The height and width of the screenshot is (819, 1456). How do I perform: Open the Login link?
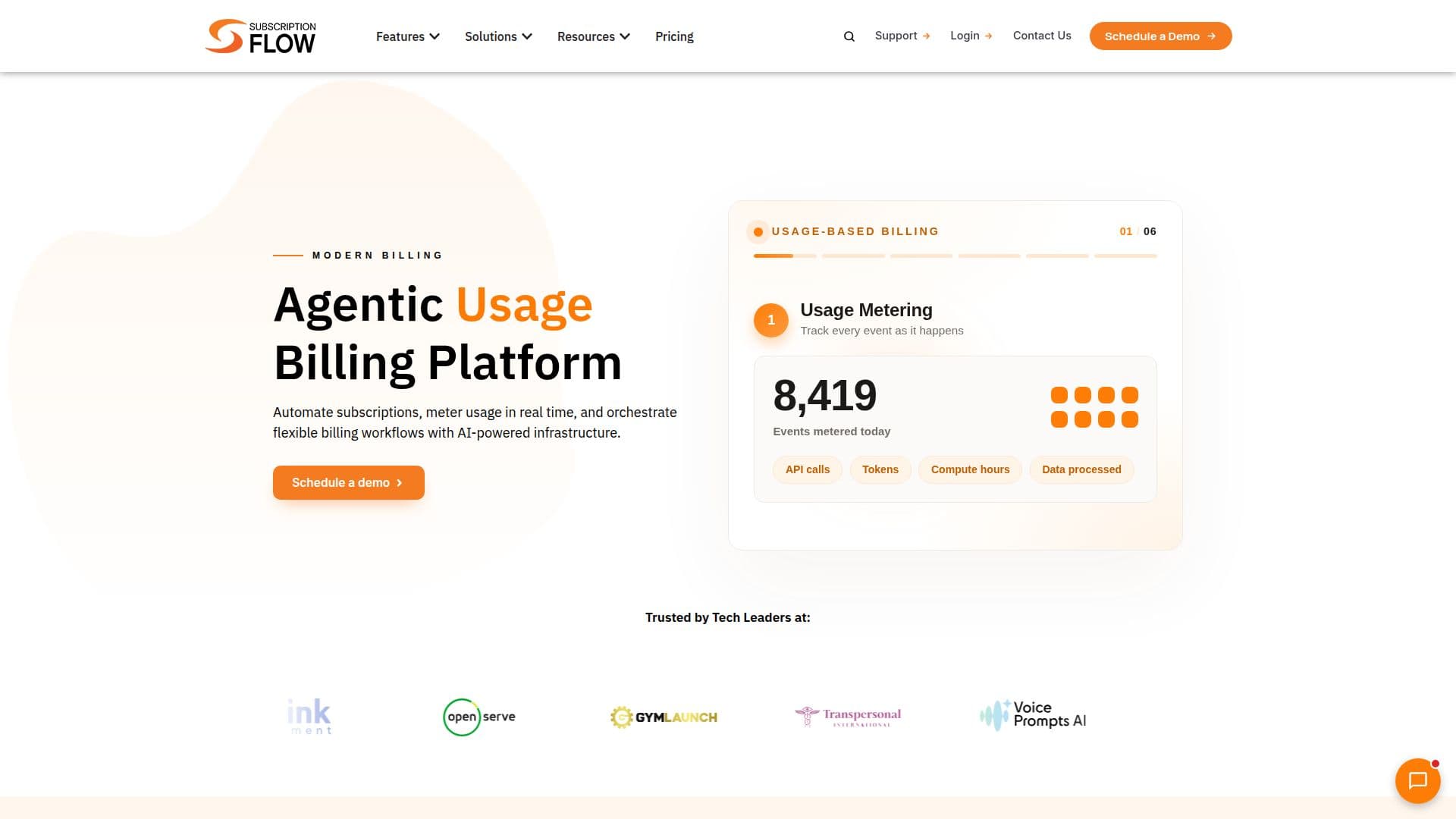tap(971, 36)
